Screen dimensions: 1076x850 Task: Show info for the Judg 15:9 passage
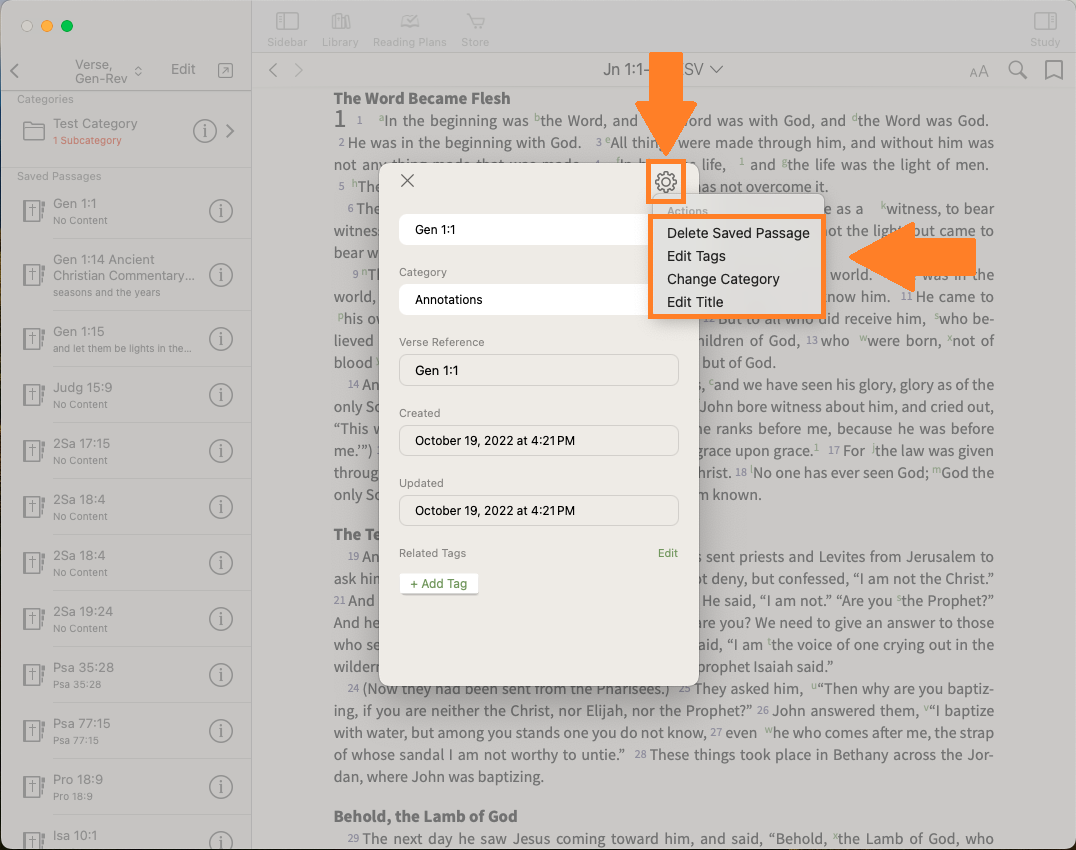tap(221, 395)
